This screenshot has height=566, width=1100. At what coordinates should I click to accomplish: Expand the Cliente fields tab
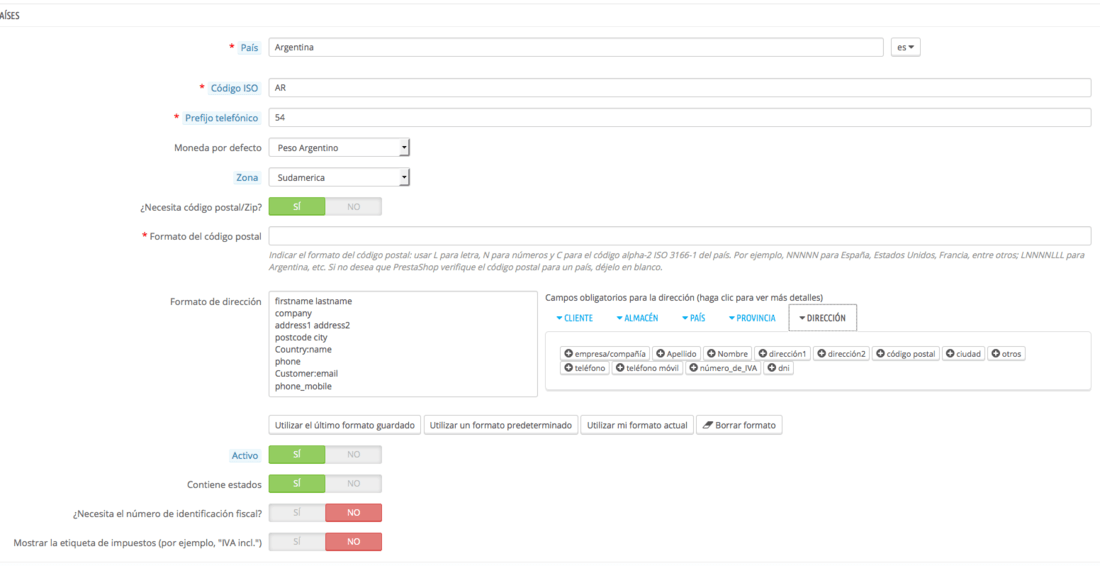click(x=574, y=318)
